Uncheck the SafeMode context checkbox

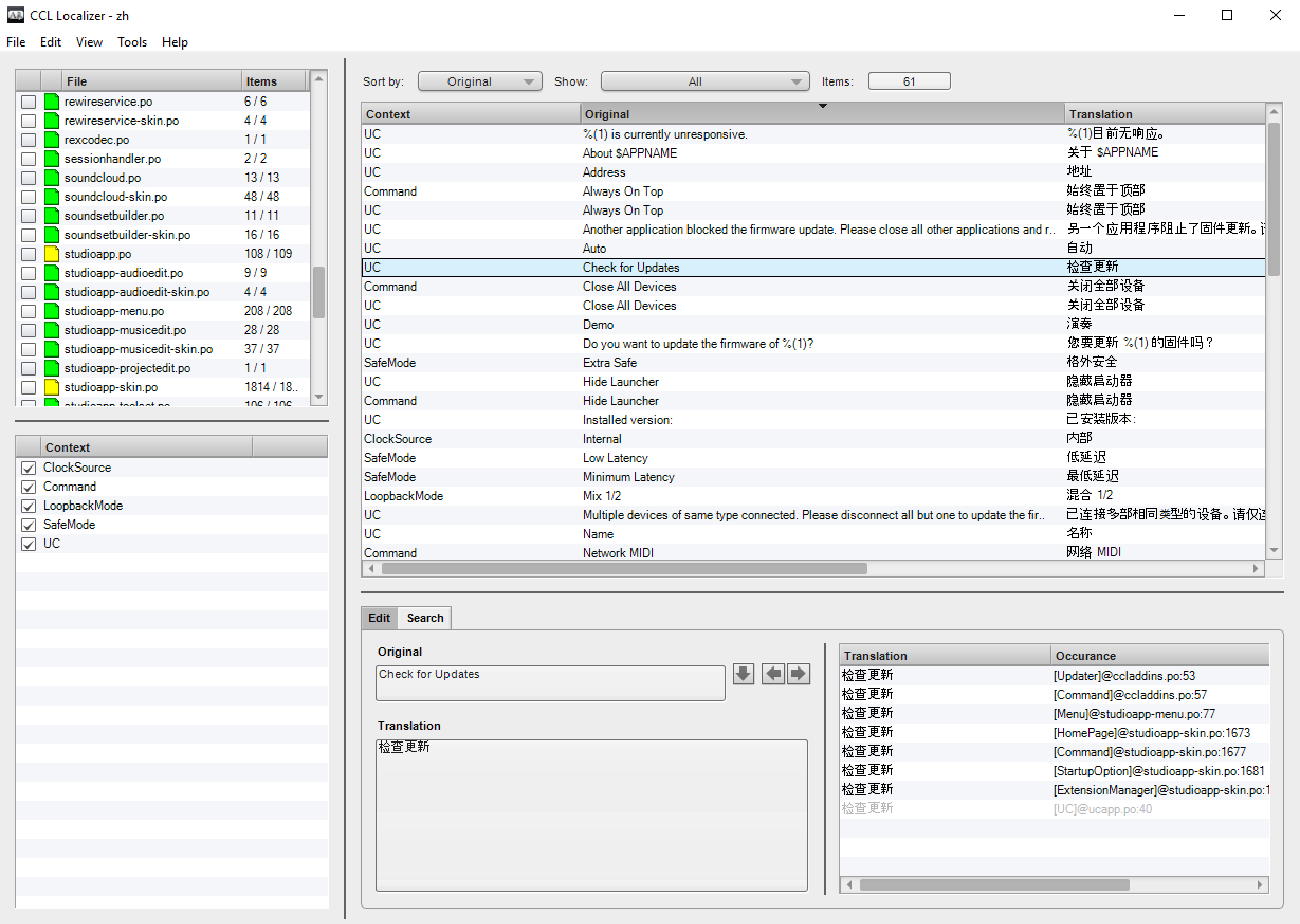point(28,525)
